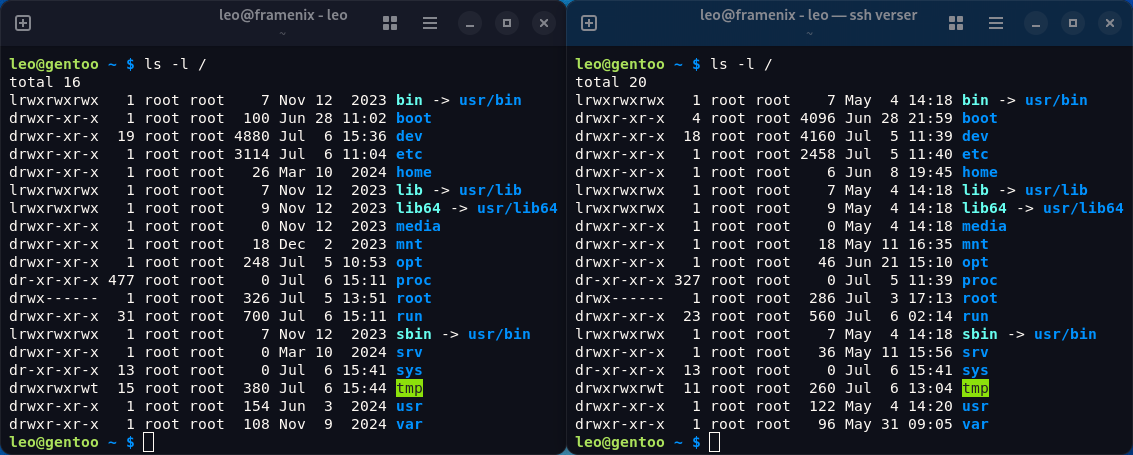Minimize the ssh verser terminal window

click(1035, 23)
